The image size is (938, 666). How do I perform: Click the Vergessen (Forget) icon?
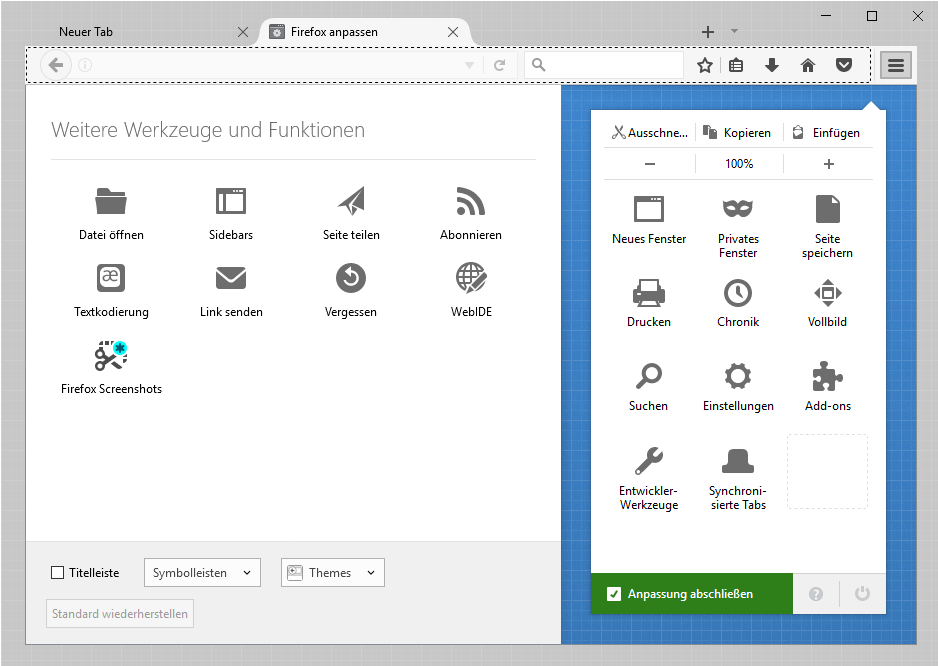pyautogui.click(x=351, y=278)
